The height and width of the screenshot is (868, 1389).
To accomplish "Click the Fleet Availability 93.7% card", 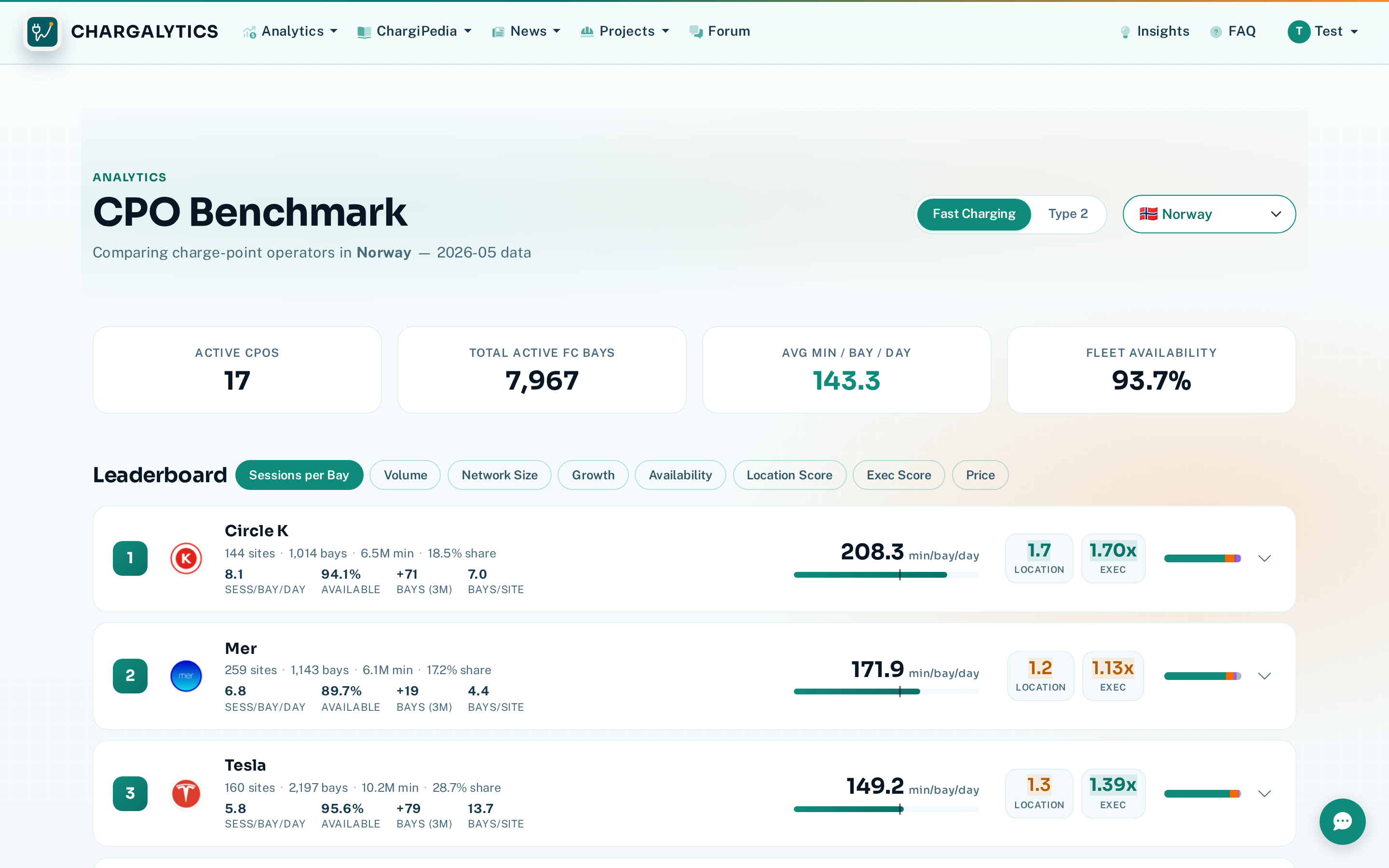I will click(1151, 370).
